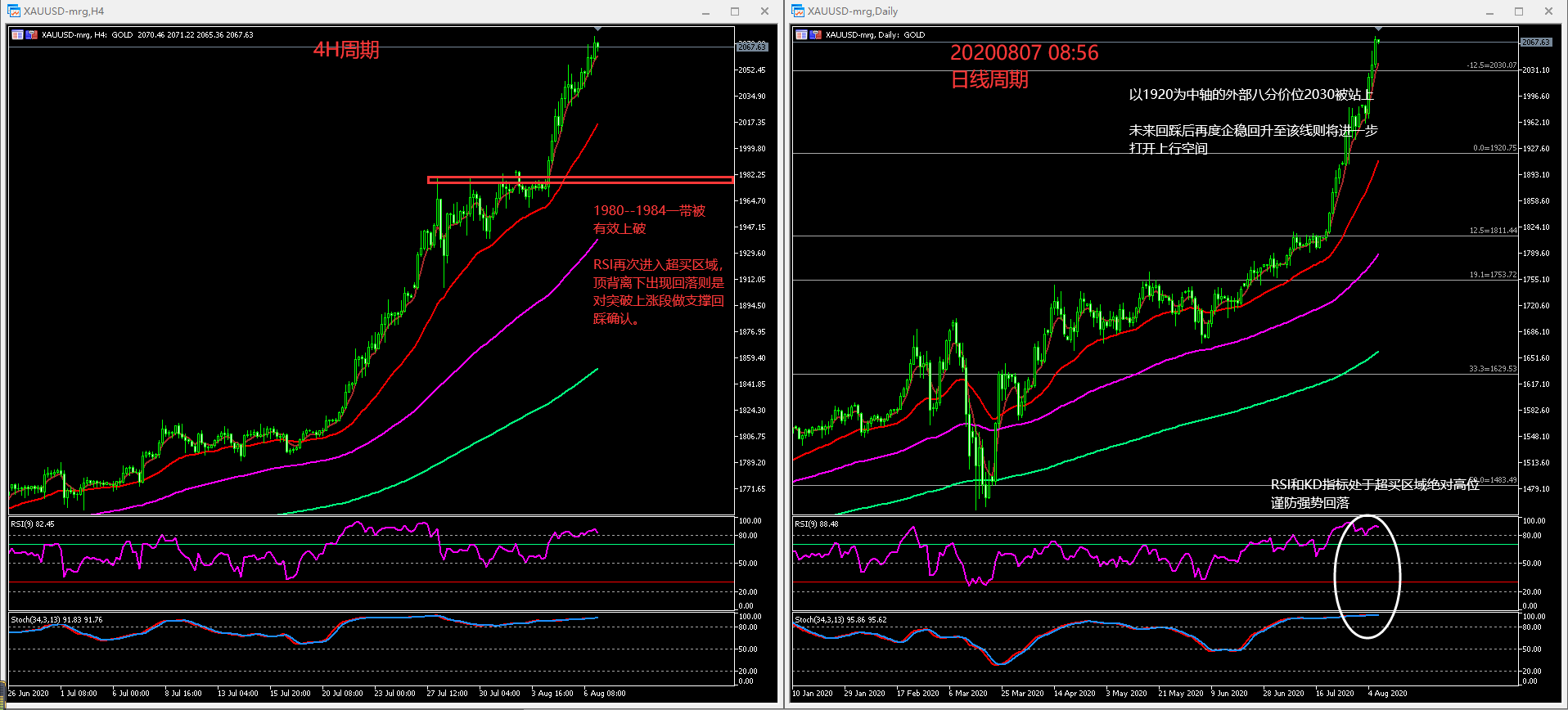
Task: Click the 1927.60 price axis label in Daily
Action: coord(1536,149)
